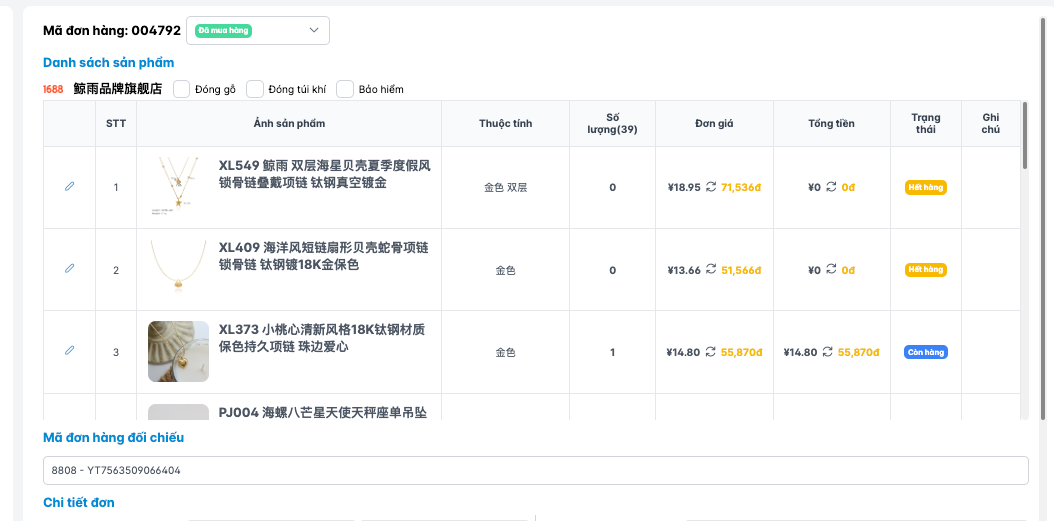The height and width of the screenshot is (521, 1054).
Task: Click total amount refresh icon in row 1
Action: pyautogui.click(x=831, y=187)
